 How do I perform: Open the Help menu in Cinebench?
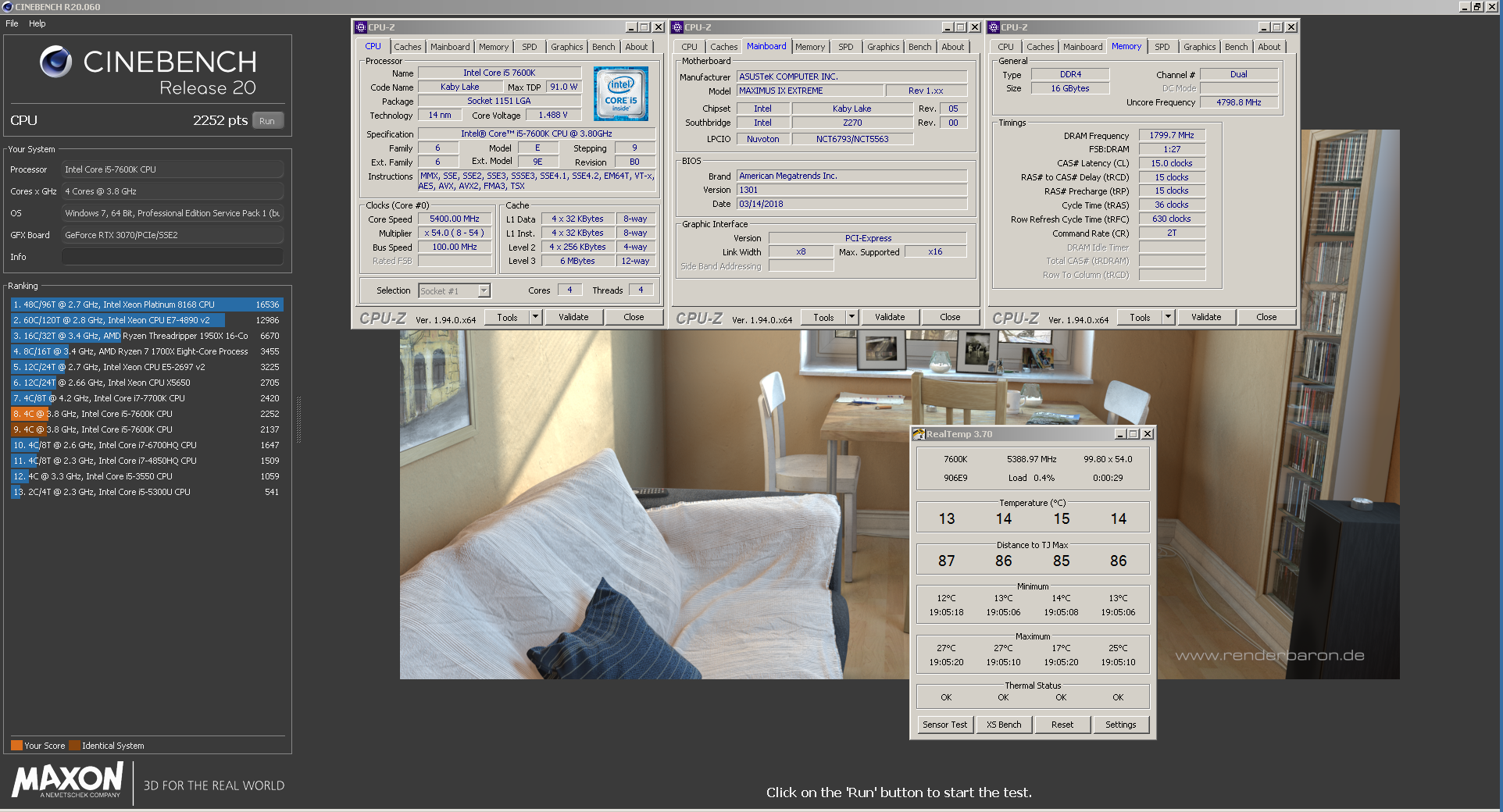(x=37, y=23)
